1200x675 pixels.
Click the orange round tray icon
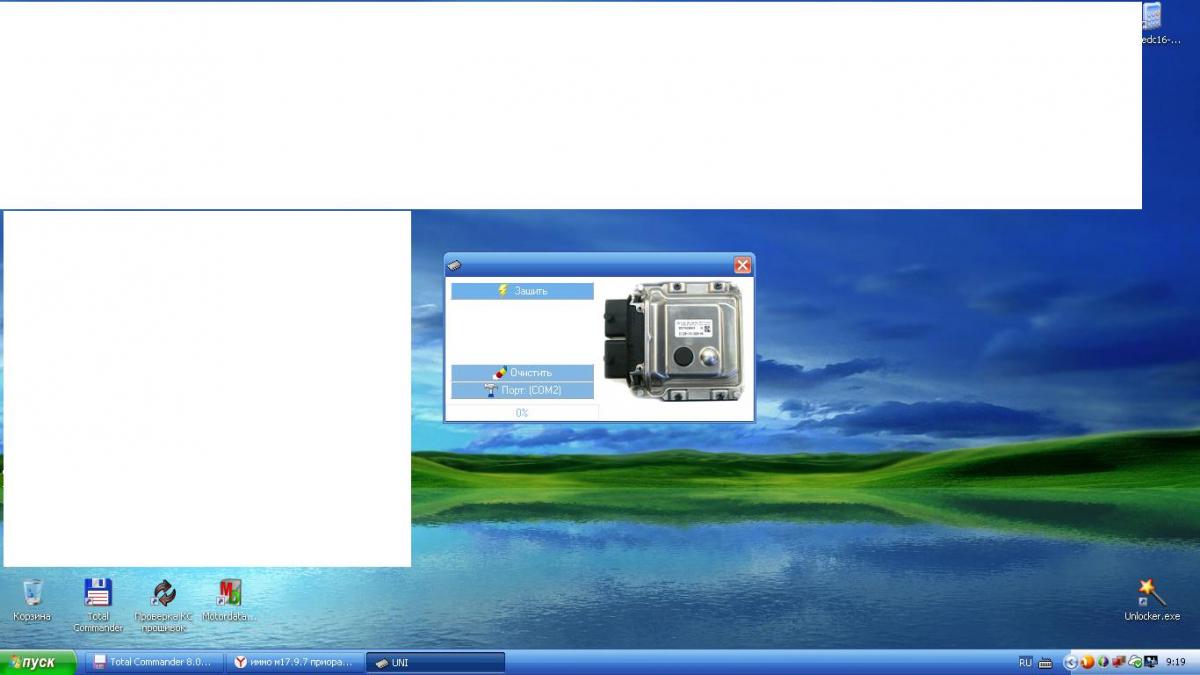[x=1087, y=662]
